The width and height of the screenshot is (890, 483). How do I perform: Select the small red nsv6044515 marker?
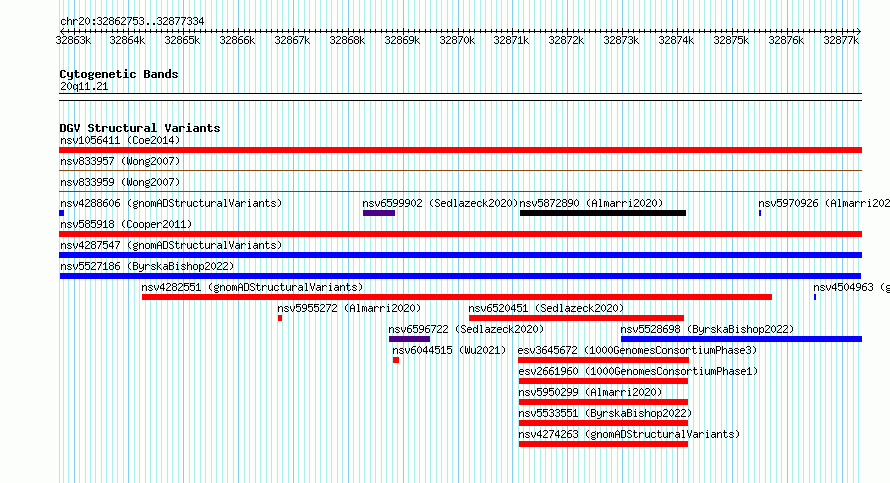pyautogui.click(x=396, y=360)
